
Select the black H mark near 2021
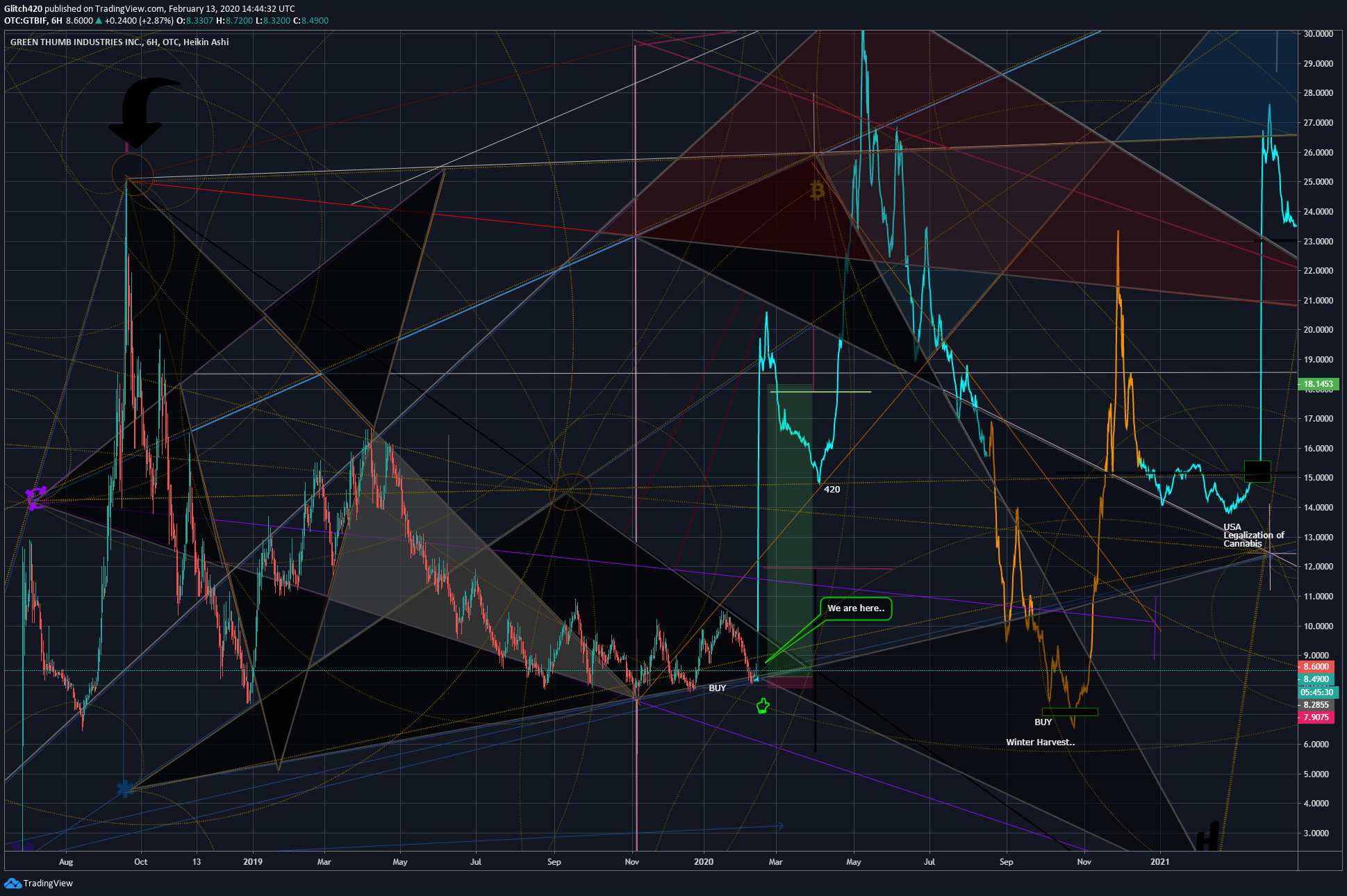click(1208, 837)
